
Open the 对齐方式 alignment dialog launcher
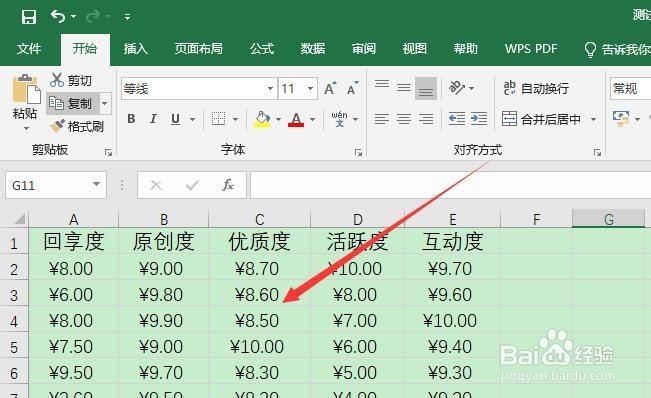tap(597, 152)
